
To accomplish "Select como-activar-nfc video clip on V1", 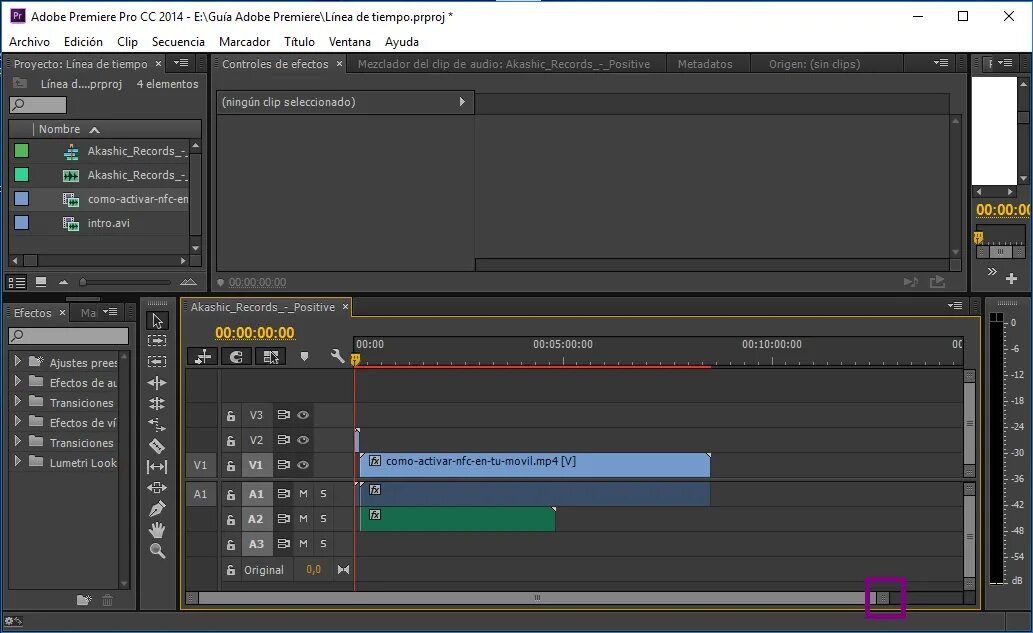I will click(535, 465).
